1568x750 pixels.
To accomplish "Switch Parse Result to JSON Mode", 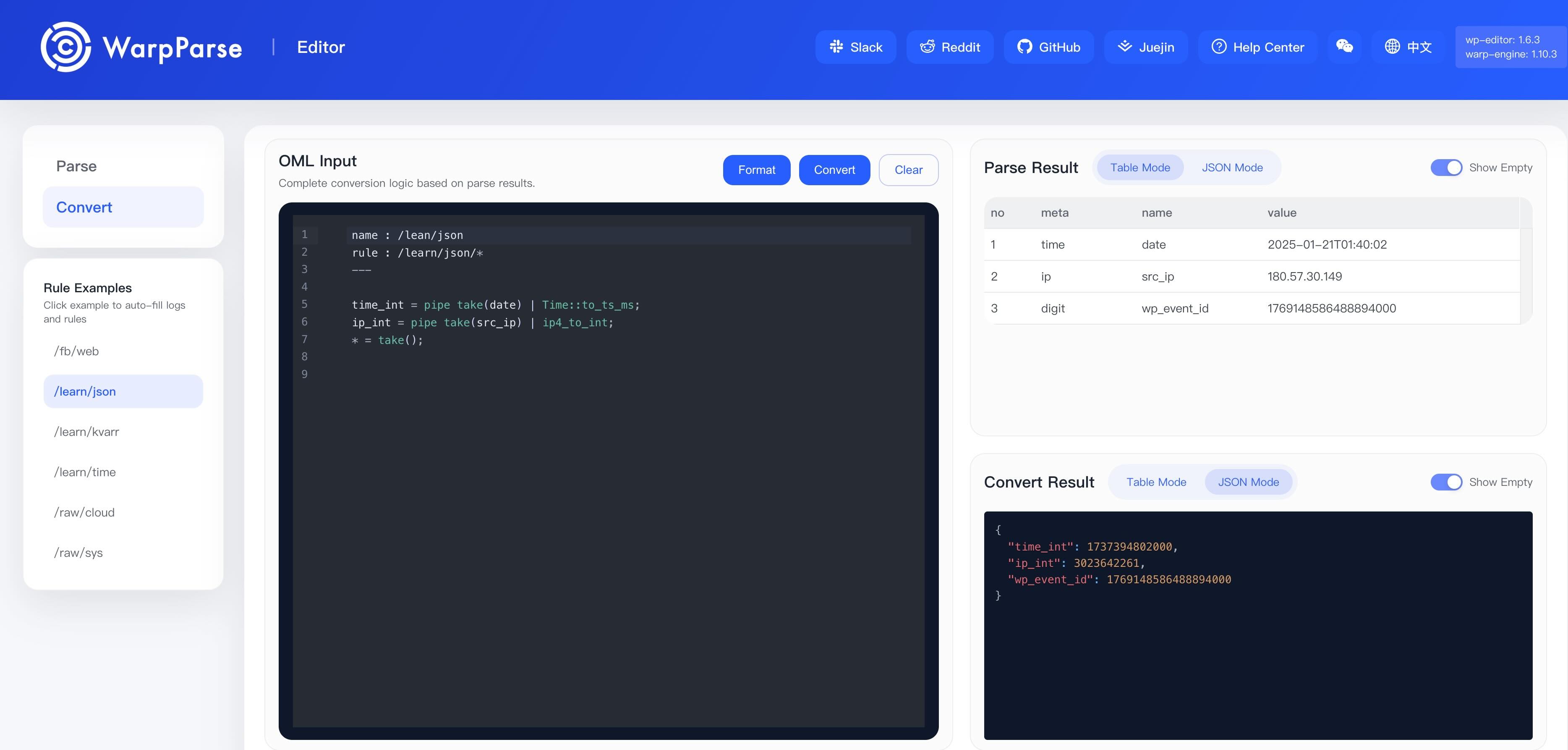I will coord(1232,168).
